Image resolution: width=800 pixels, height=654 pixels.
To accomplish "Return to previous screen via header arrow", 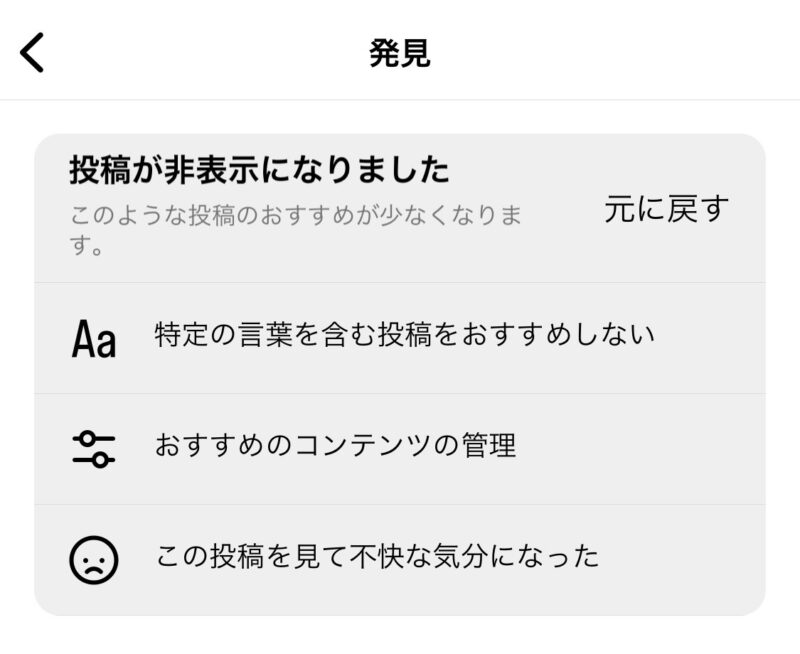I will click(x=32, y=53).
